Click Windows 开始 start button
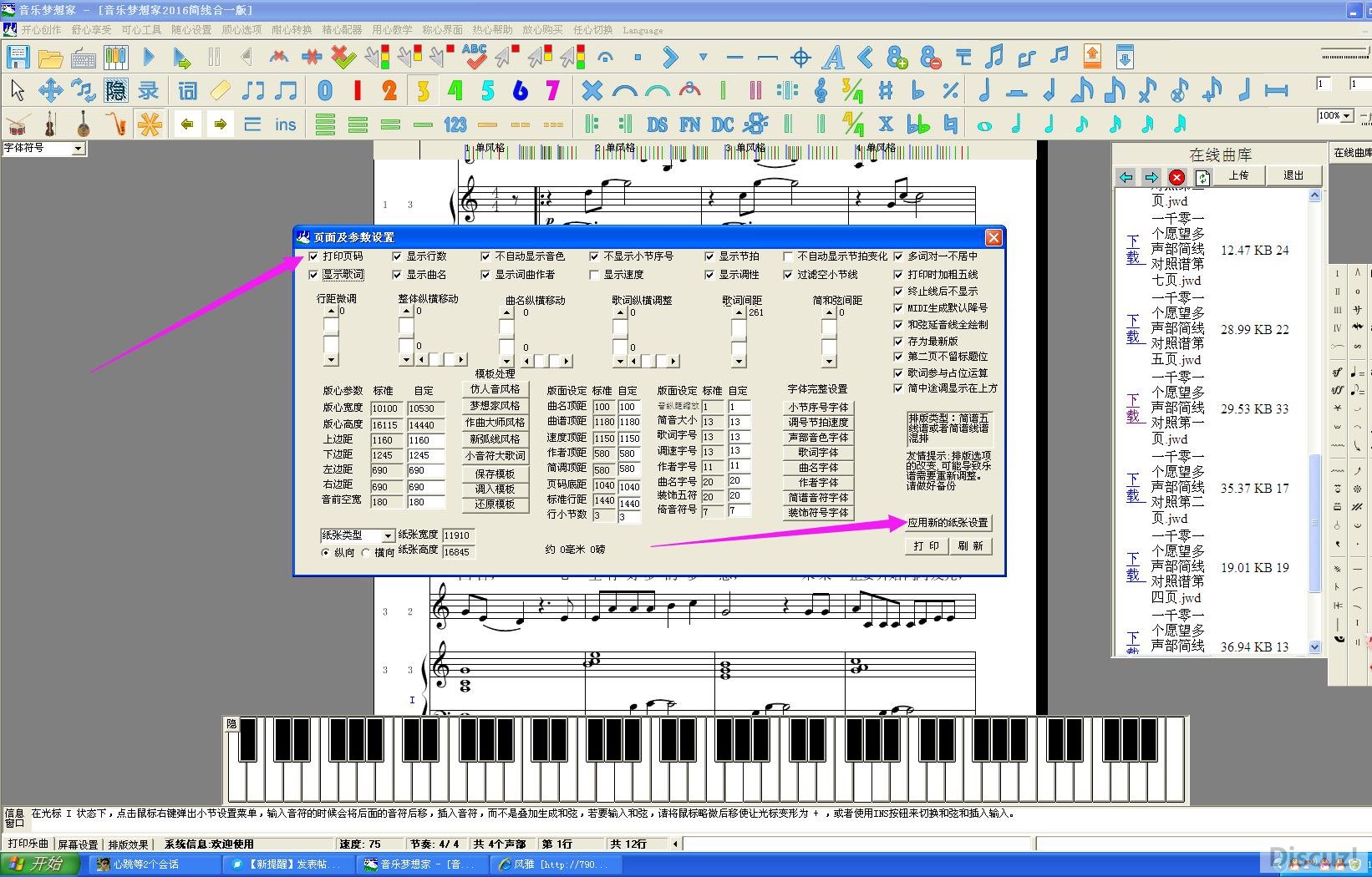1372x877 pixels. tap(40, 864)
